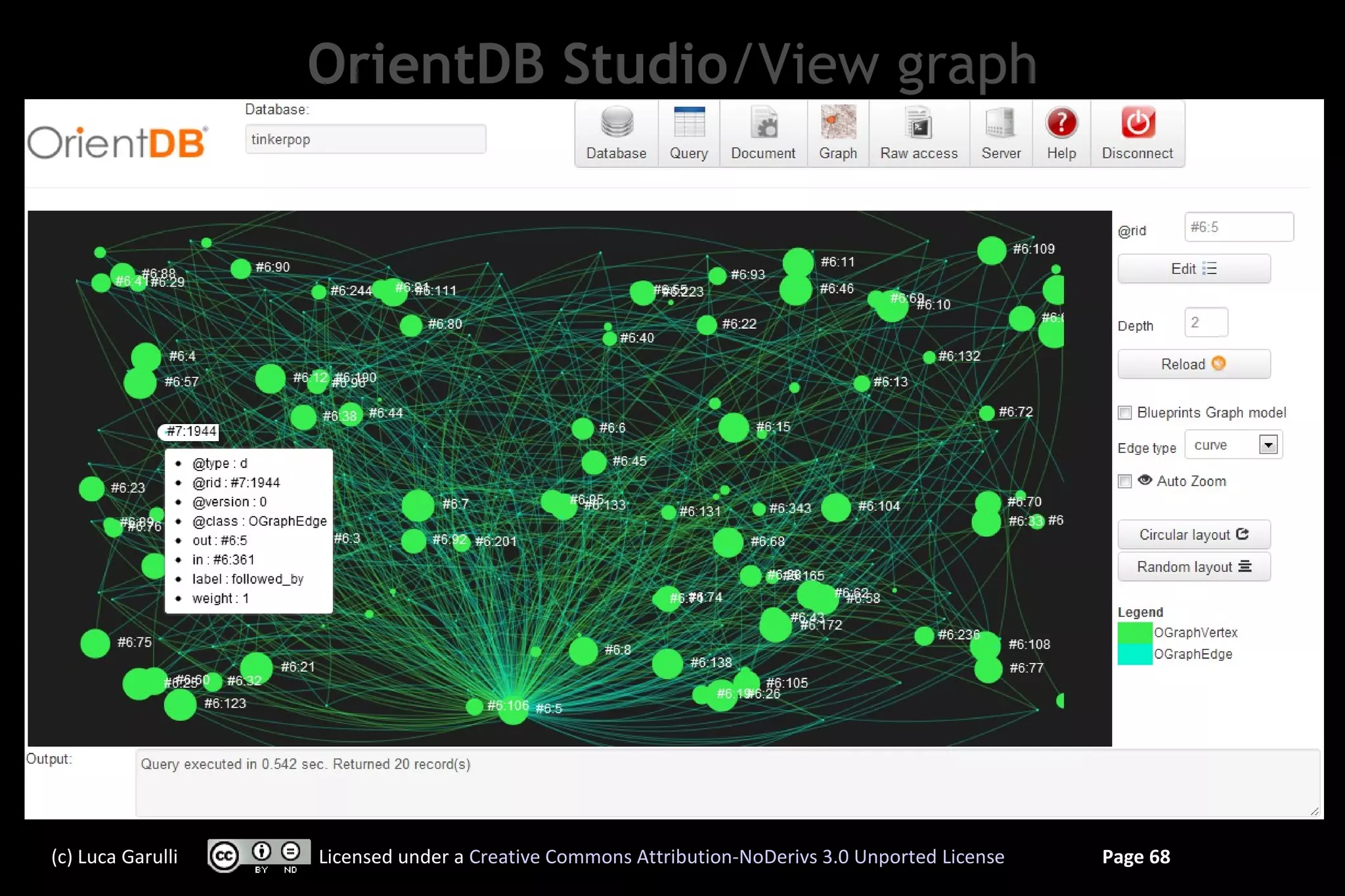Click 'in : #6:361' in tooltip
The image size is (1345, 896).
point(223,560)
